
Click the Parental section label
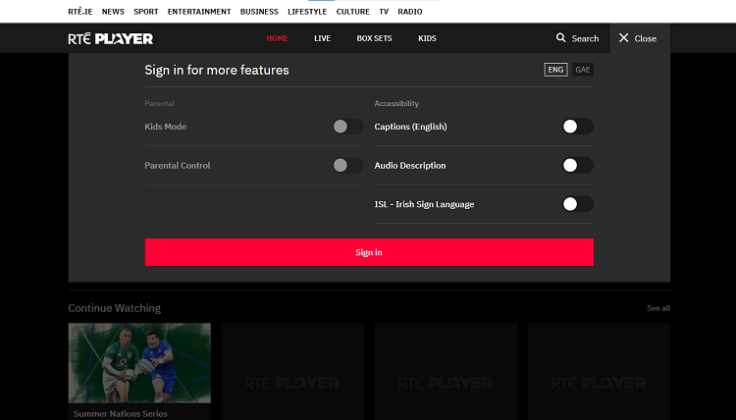(159, 103)
